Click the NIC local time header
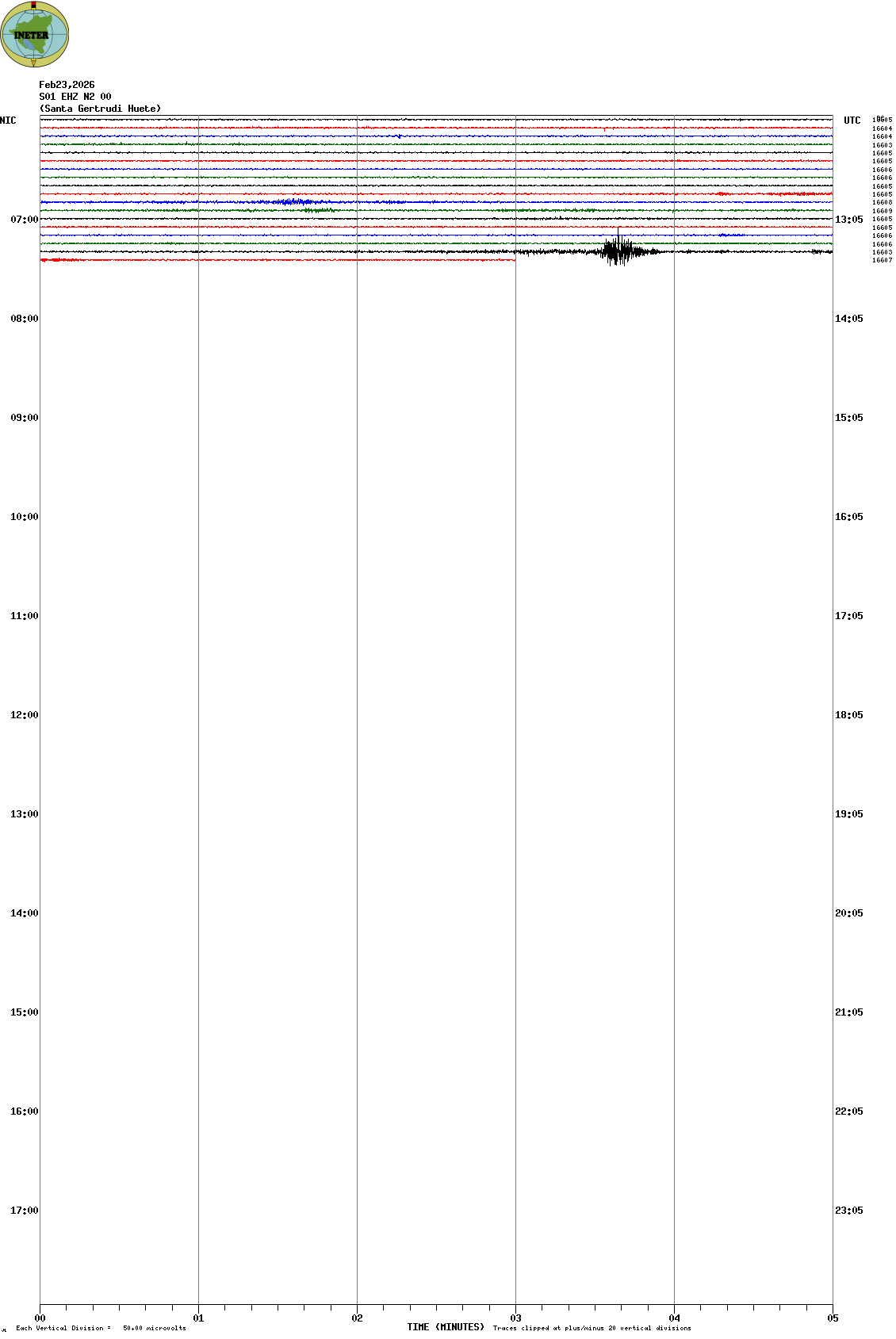 [x=8, y=121]
